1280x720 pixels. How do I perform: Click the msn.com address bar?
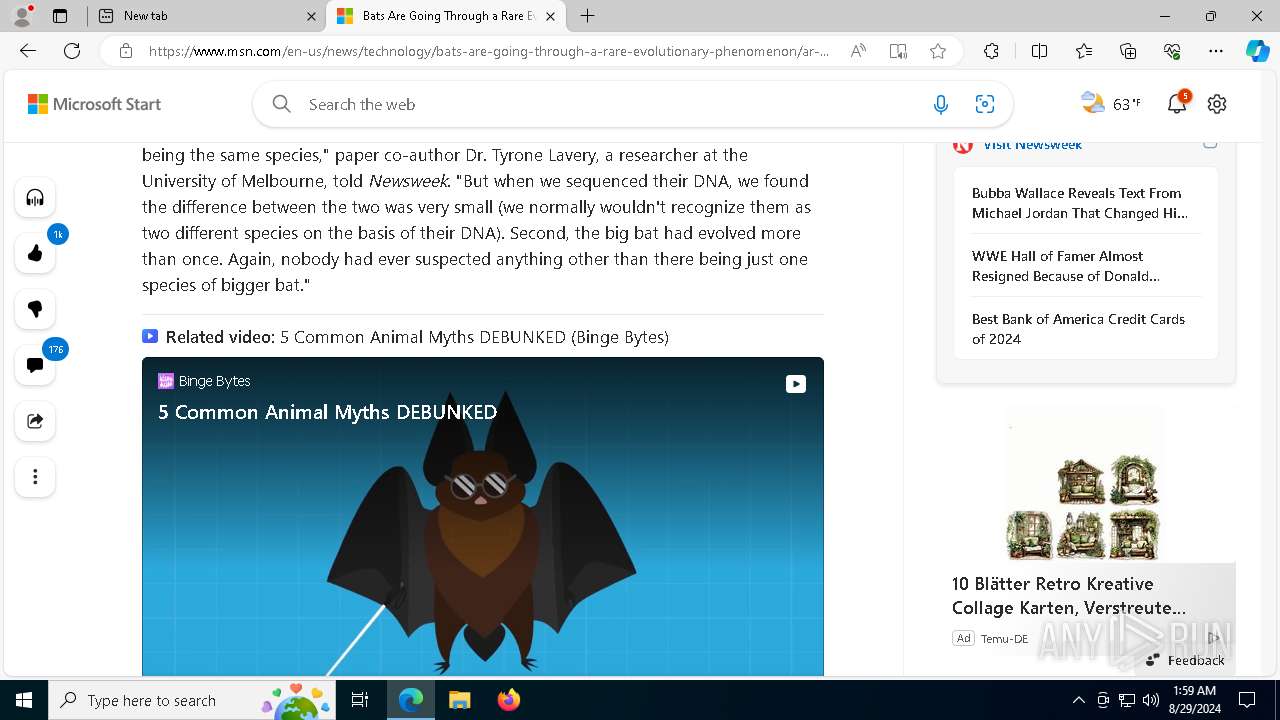pos(488,51)
